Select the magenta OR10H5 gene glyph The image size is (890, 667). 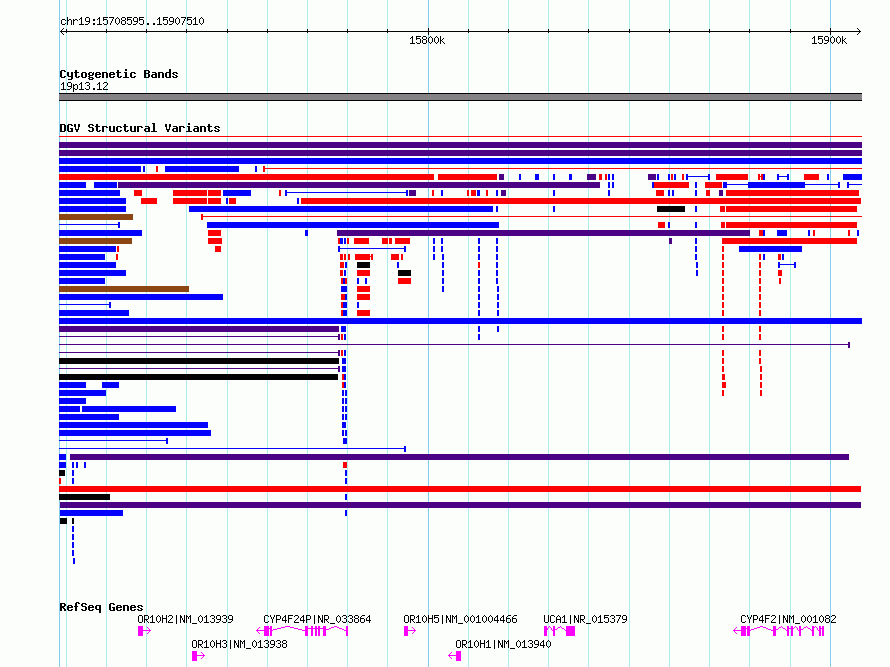pyautogui.click(x=410, y=631)
